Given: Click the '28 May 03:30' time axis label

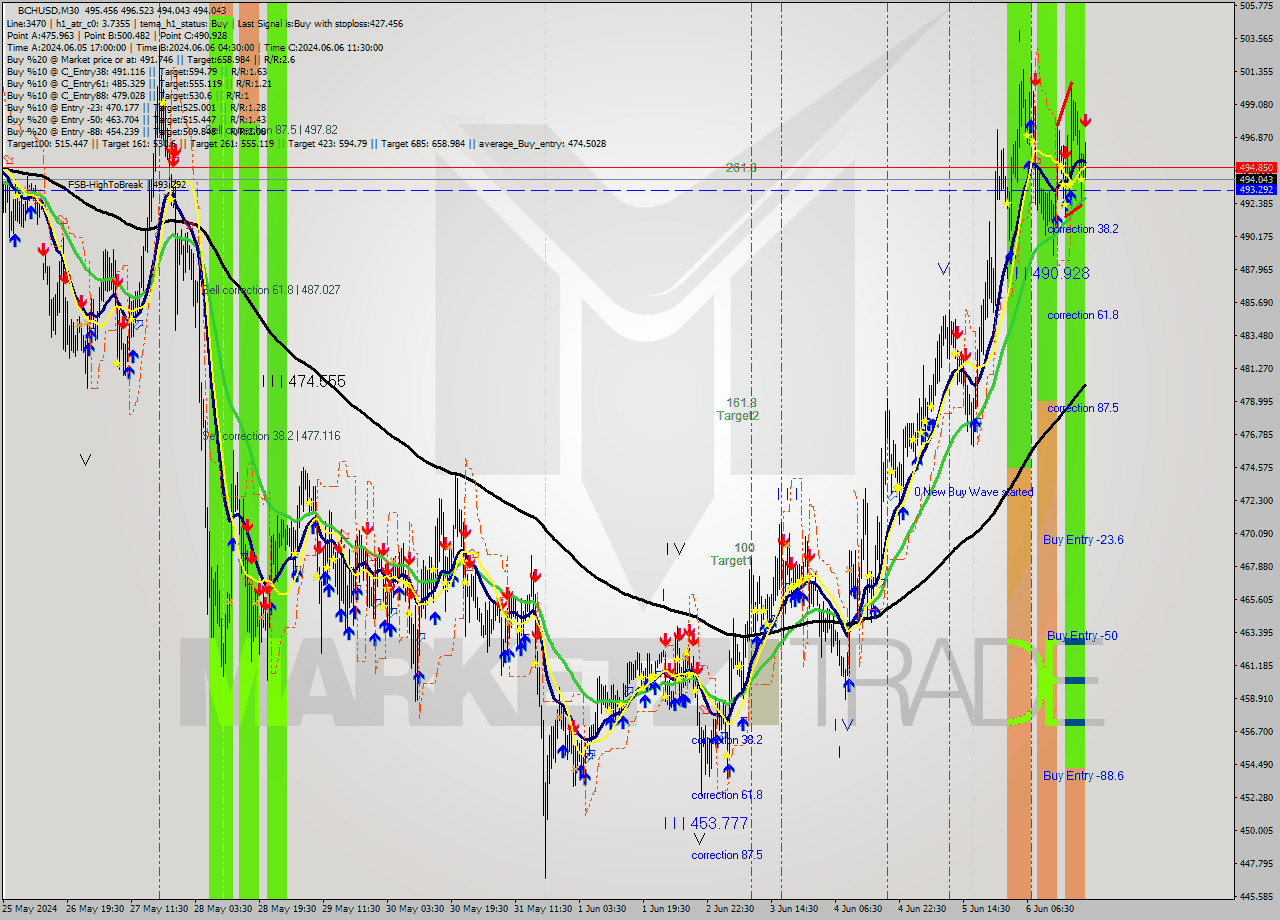Looking at the screenshot, I should 224,909.
